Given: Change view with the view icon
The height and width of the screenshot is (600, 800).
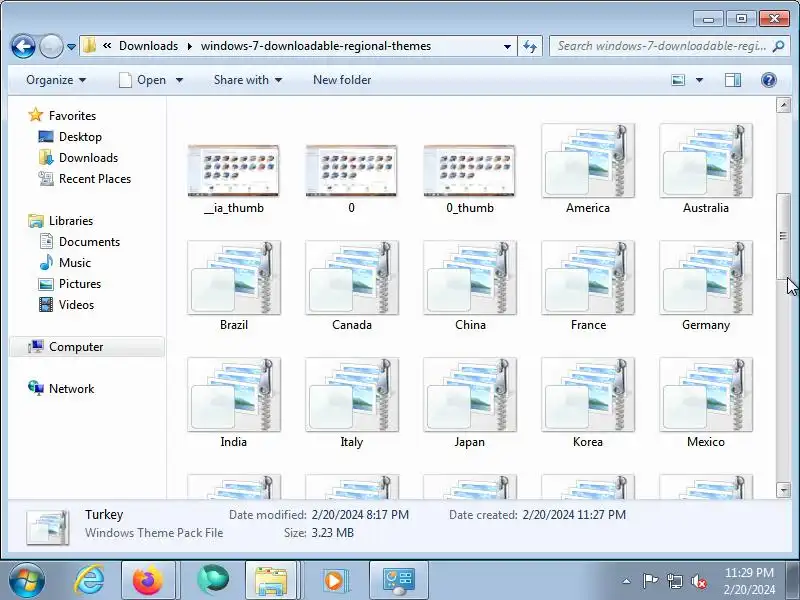Looking at the screenshot, I should (x=678, y=80).
